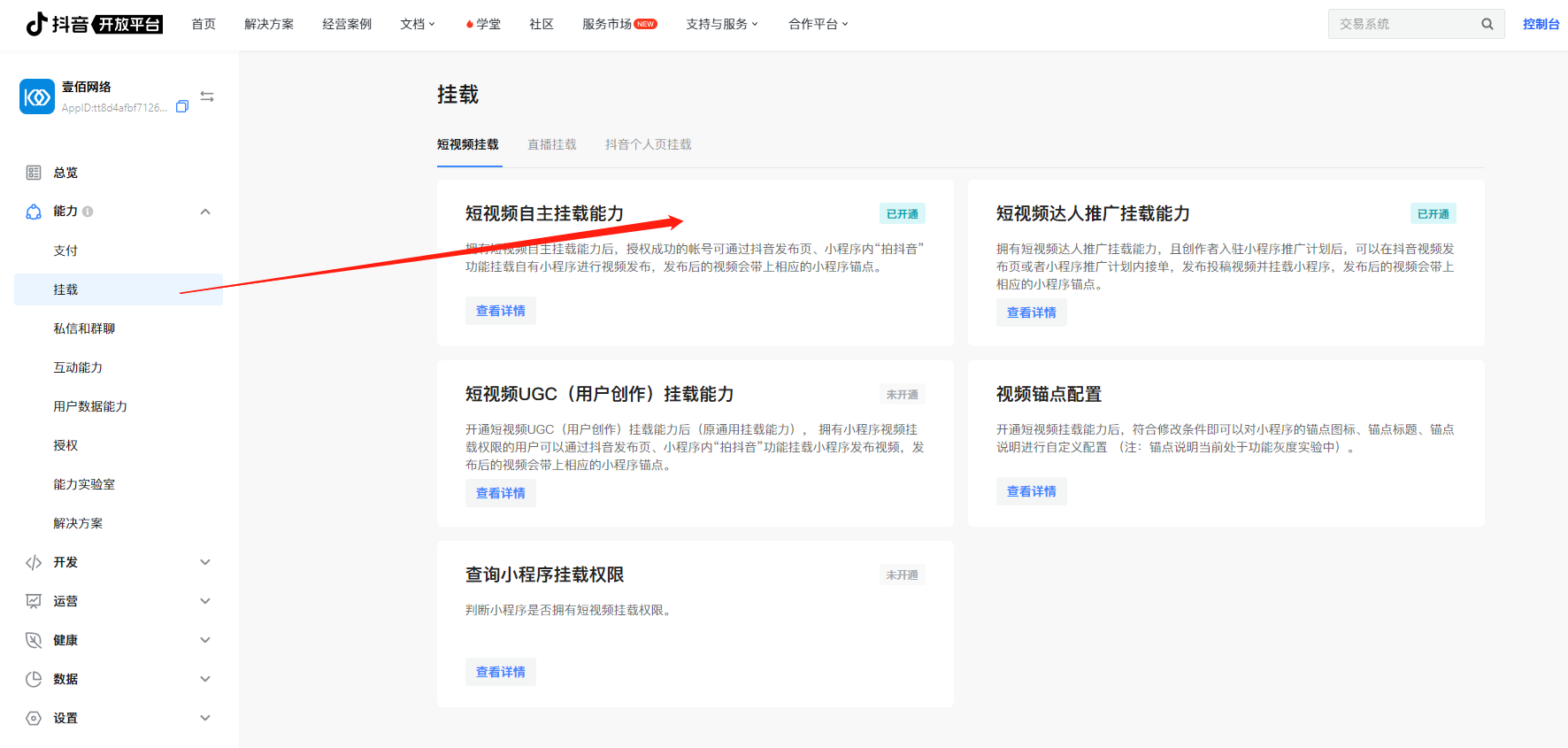Image resolution: width=1568 pixels, height=748 pixels.
Task: Click the 数据 pie chart icon
Action: [x=34, y=679]
